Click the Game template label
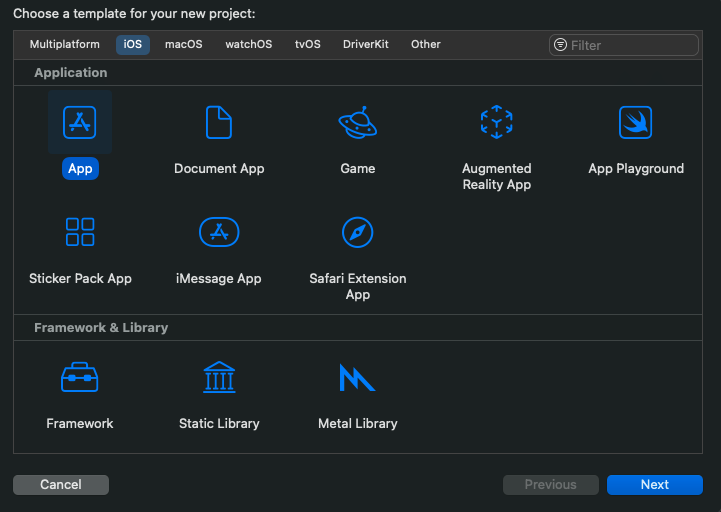 [358, 168]
